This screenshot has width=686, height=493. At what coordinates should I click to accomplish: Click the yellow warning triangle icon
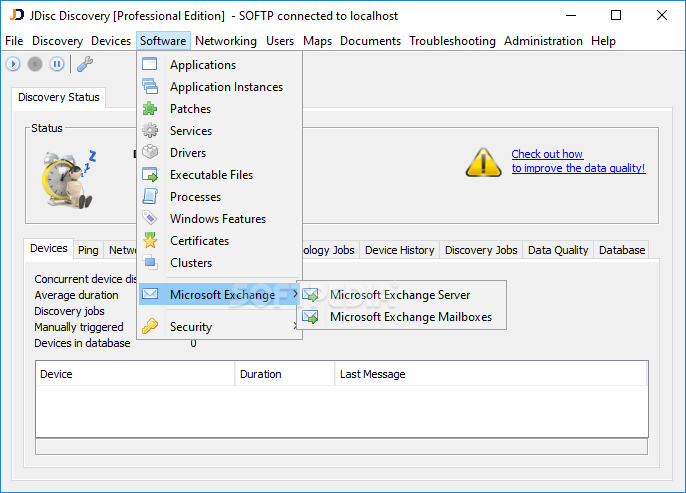coord(483,162)
